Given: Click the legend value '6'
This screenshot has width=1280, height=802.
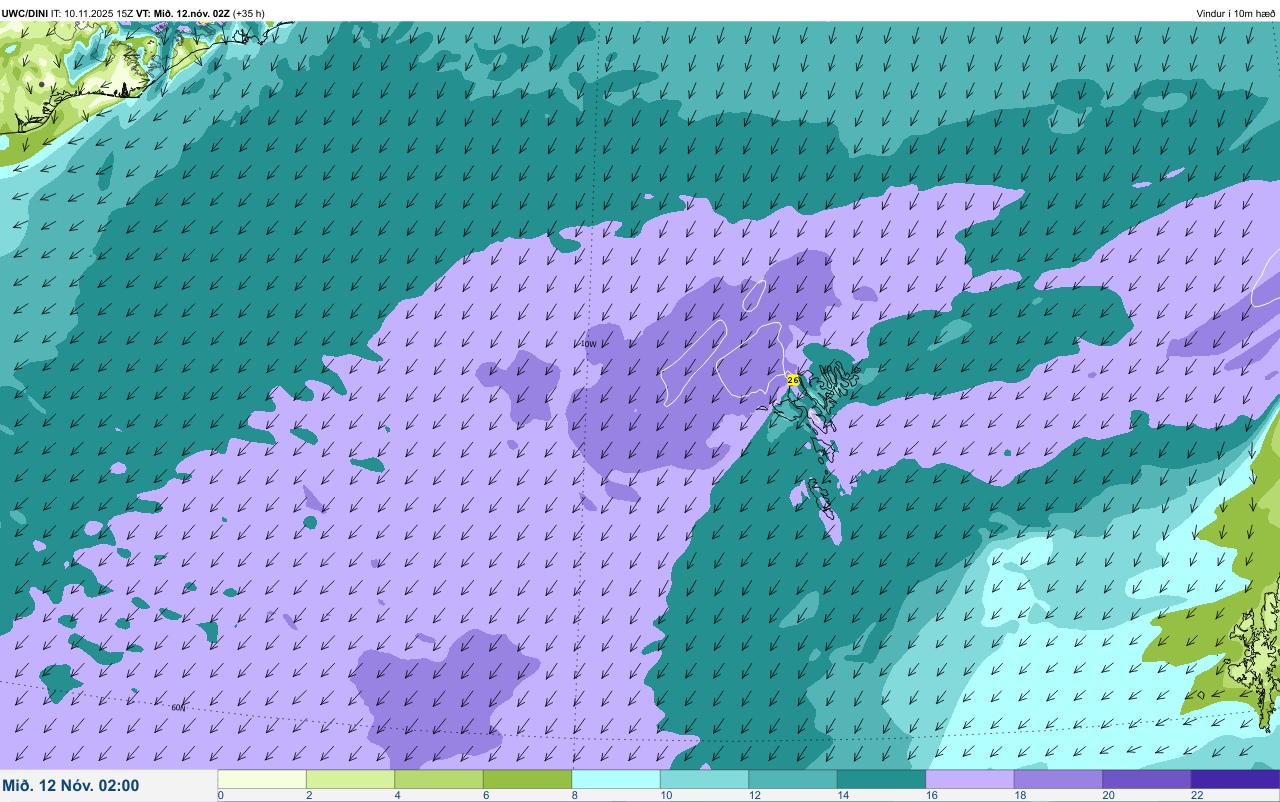Looking at the screenshot, I should click(486, 795).
